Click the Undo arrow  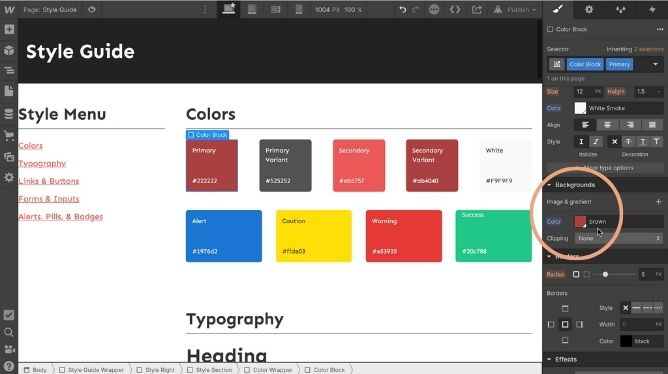(x=403, y=9)
